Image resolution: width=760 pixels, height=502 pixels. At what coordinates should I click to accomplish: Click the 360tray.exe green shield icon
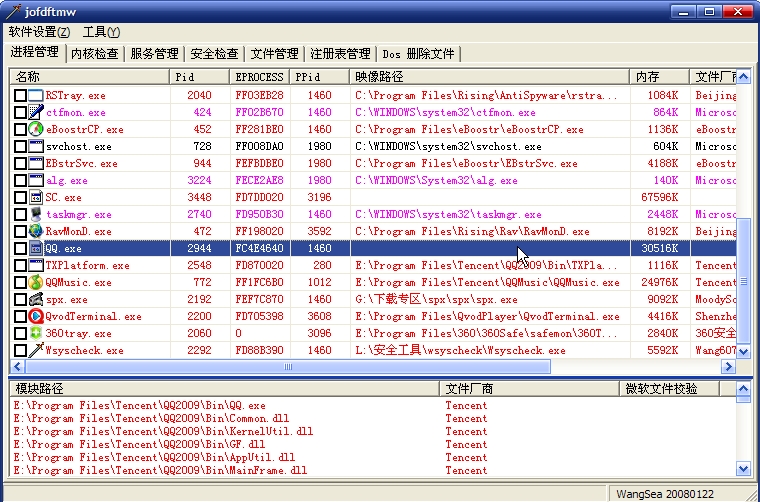point(36,333)
